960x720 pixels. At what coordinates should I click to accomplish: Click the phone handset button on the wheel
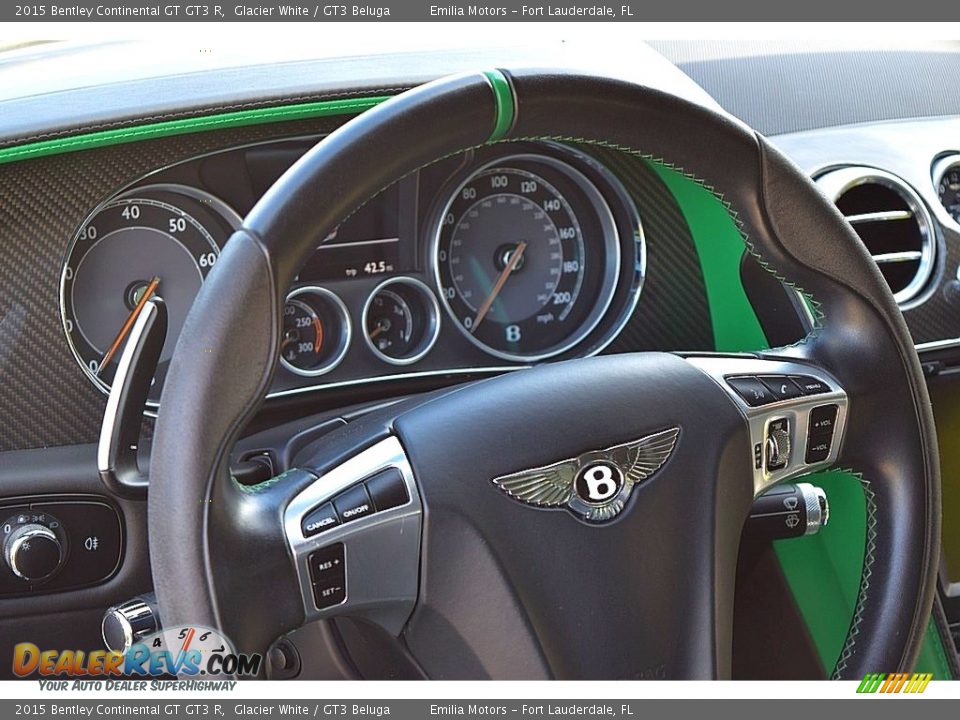click(x=784, y=387)
